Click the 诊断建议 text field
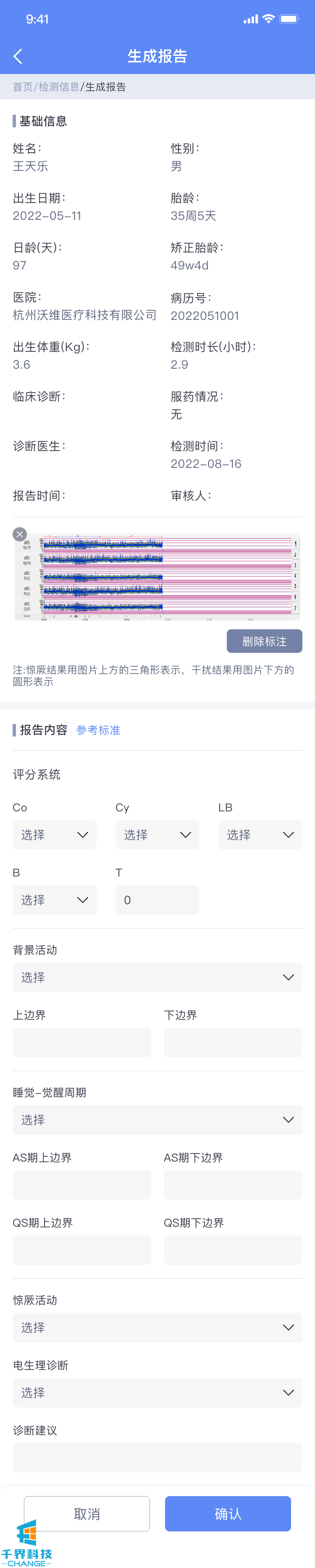Viewport: 315px width, 1568px height. pos(157,1457)
